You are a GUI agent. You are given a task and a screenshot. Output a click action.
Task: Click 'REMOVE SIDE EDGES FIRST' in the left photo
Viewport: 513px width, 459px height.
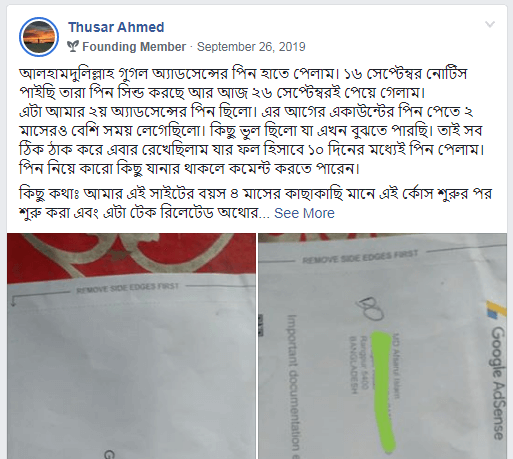(x=127, y=288)
